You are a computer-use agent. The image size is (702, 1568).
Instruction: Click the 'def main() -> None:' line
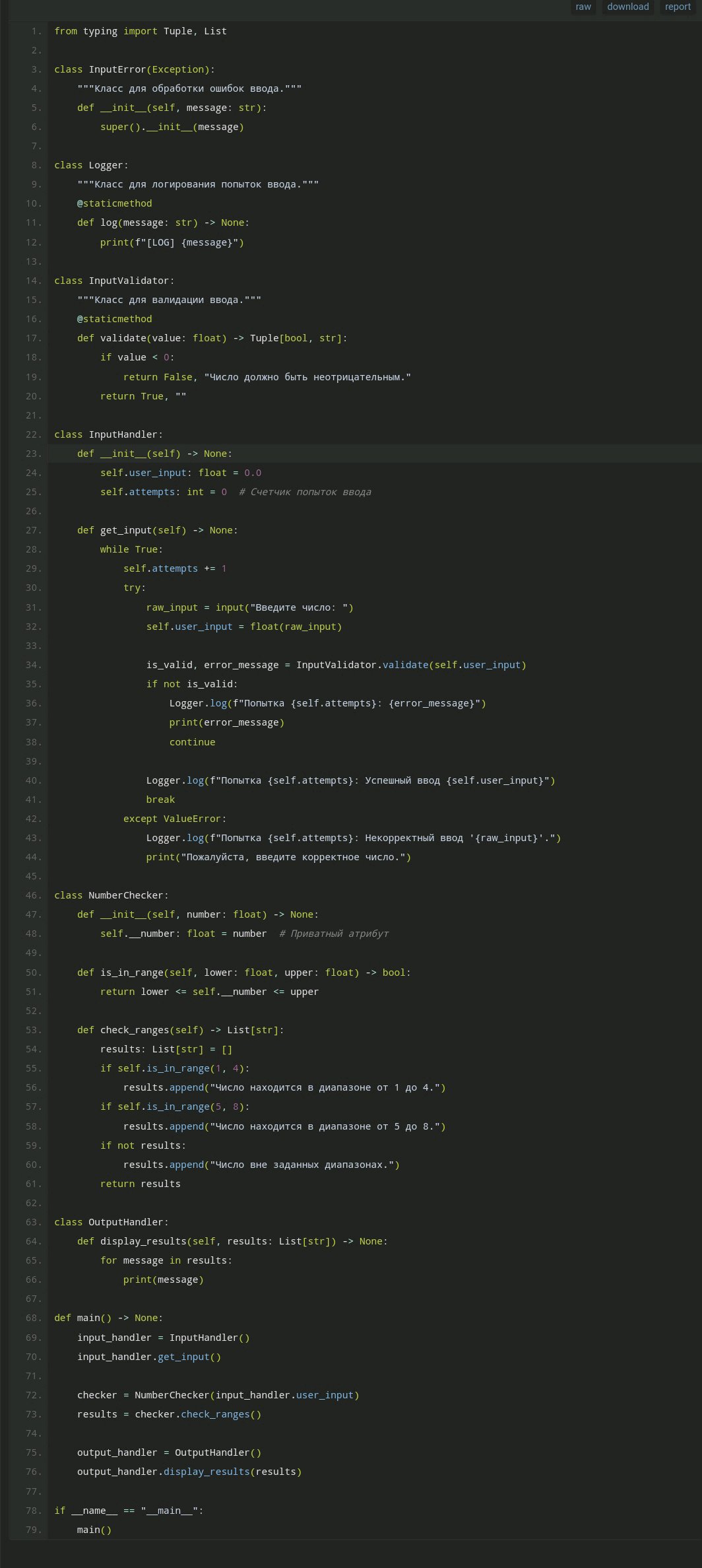click(108, 1318)
